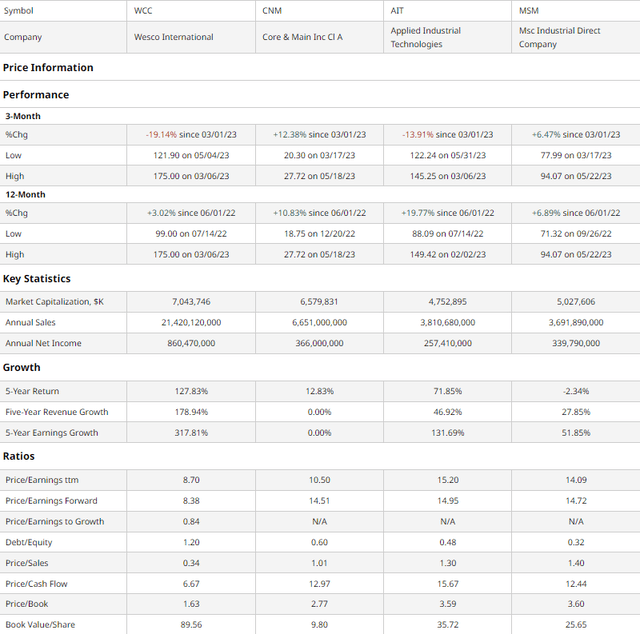The height and width of the screenshot is (634, 640).
Task: Click 71.32 on 09/26/22 low
Action: point(576,234)
